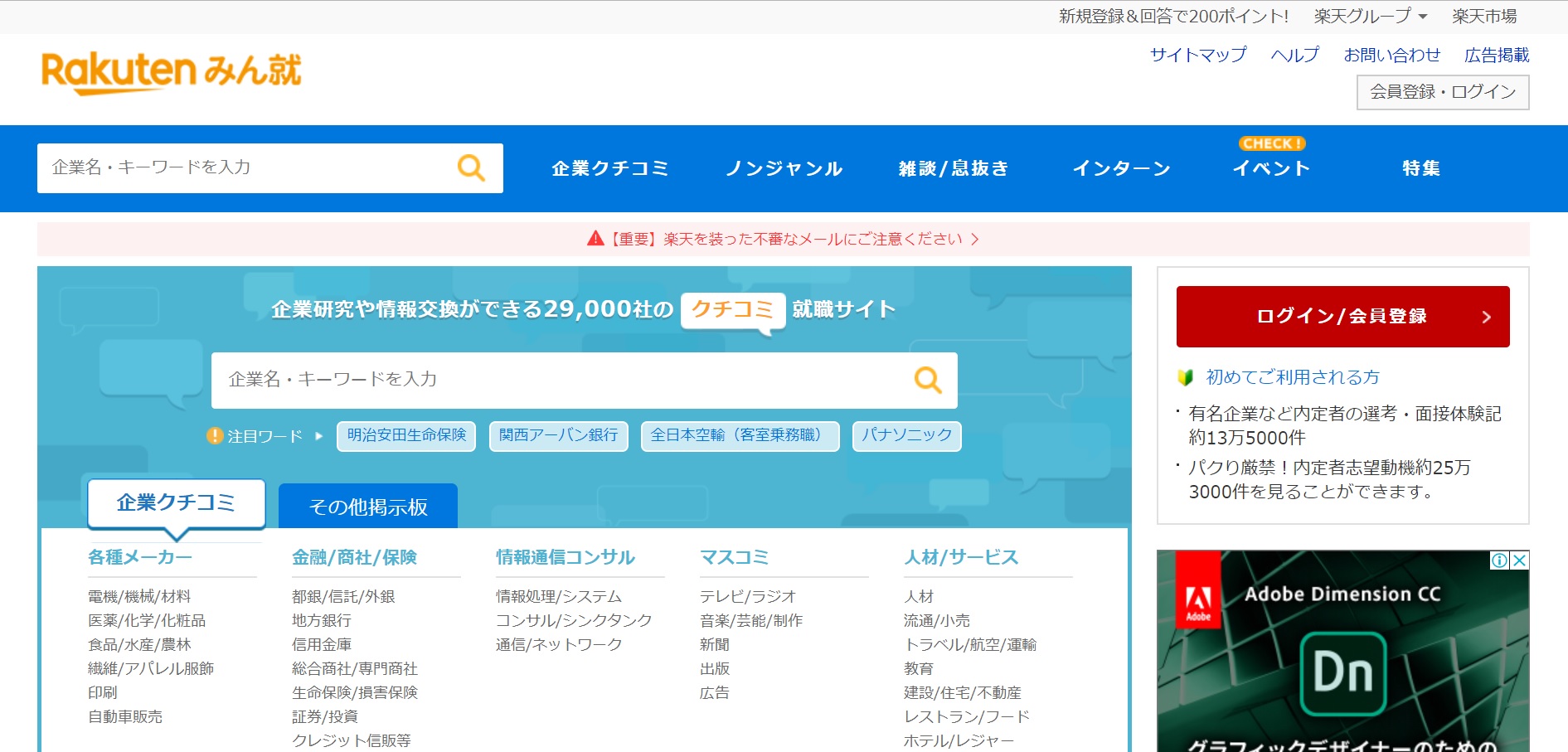
Task: Click the header search magnifier icon
Action: point(471,168)
